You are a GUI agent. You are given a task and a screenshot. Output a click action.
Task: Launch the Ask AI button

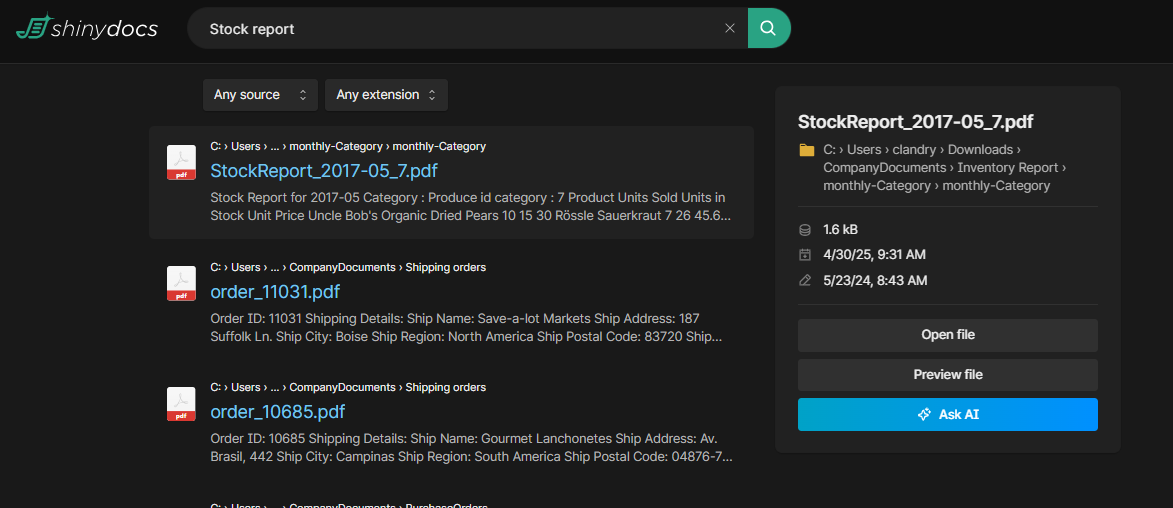point(947,414)
